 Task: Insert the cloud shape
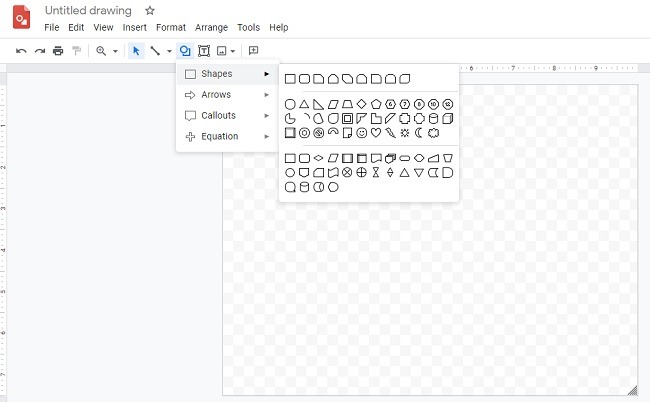pyautogui.click(x=433, y=133)
